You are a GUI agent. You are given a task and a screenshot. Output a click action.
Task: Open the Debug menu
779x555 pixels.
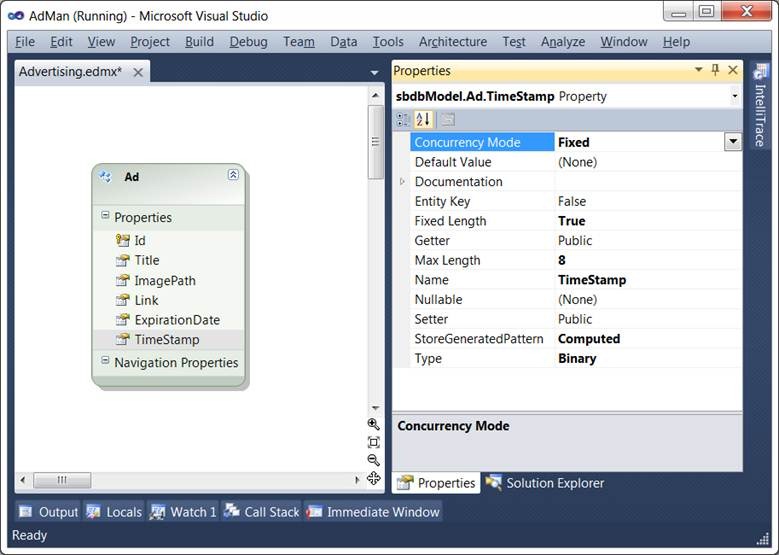pos(248,42)
